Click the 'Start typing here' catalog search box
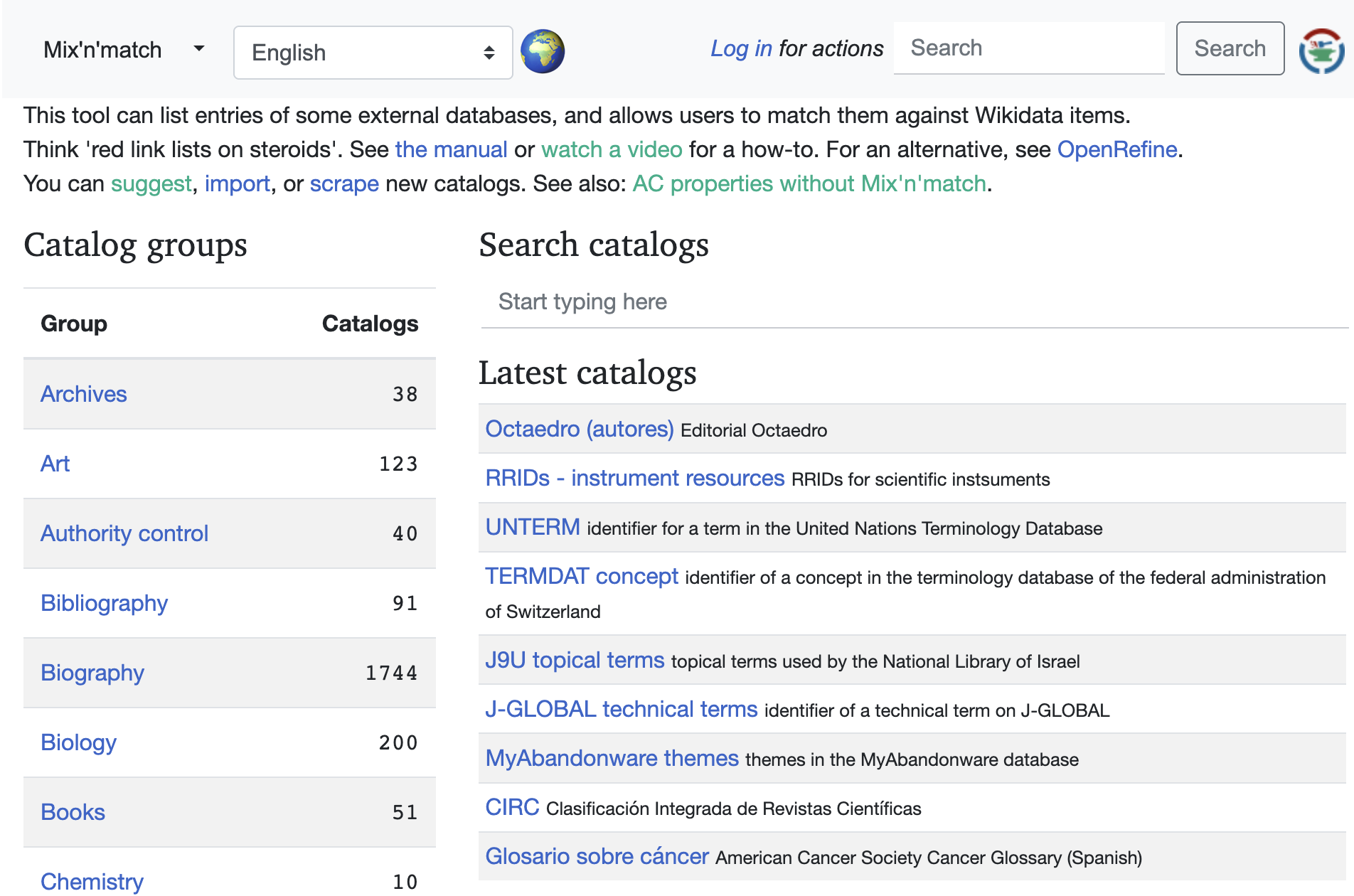This screenshot has width=1354, height=896. click(913, 302)
